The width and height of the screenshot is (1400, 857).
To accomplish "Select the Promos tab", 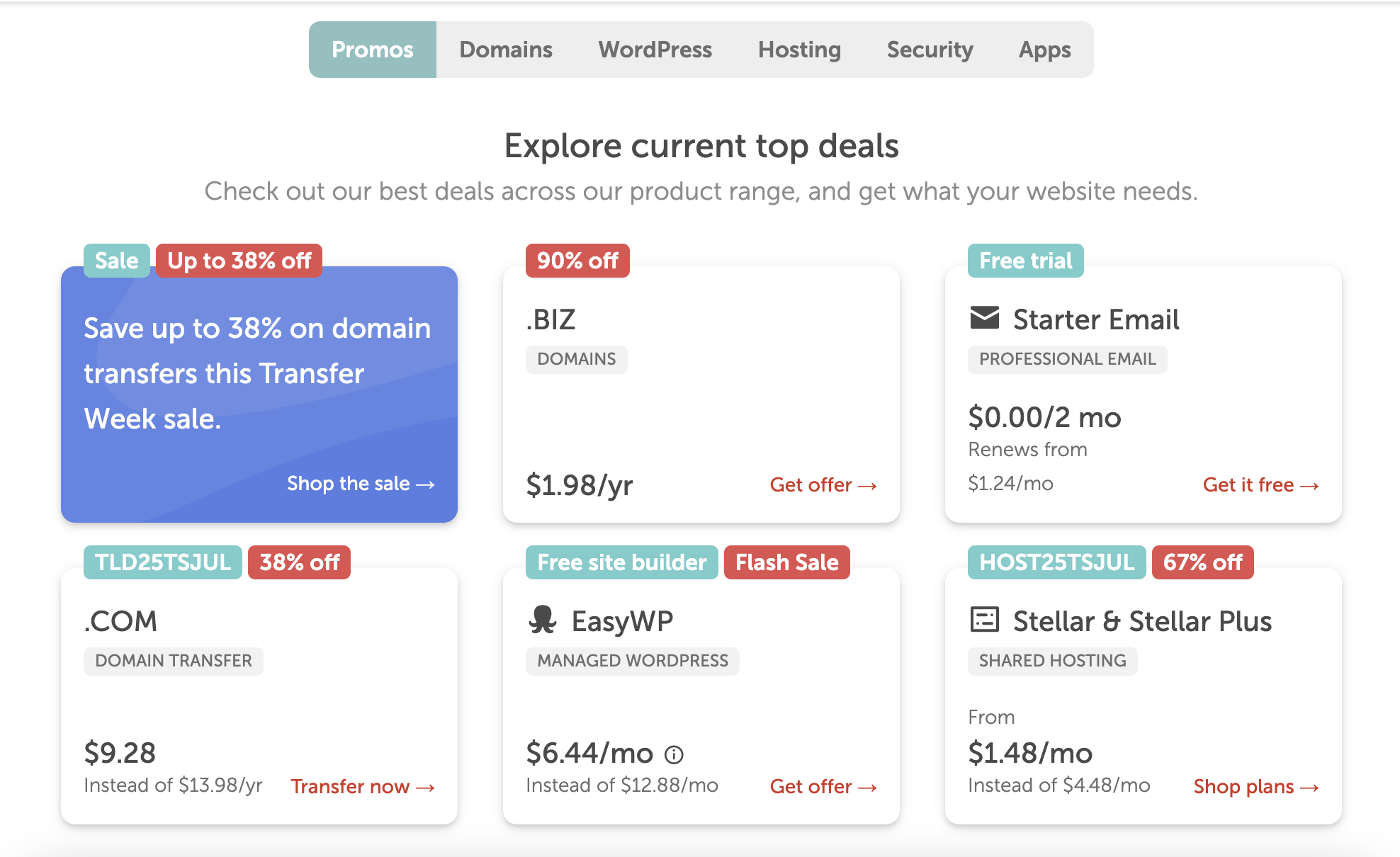I will (373, 50).
